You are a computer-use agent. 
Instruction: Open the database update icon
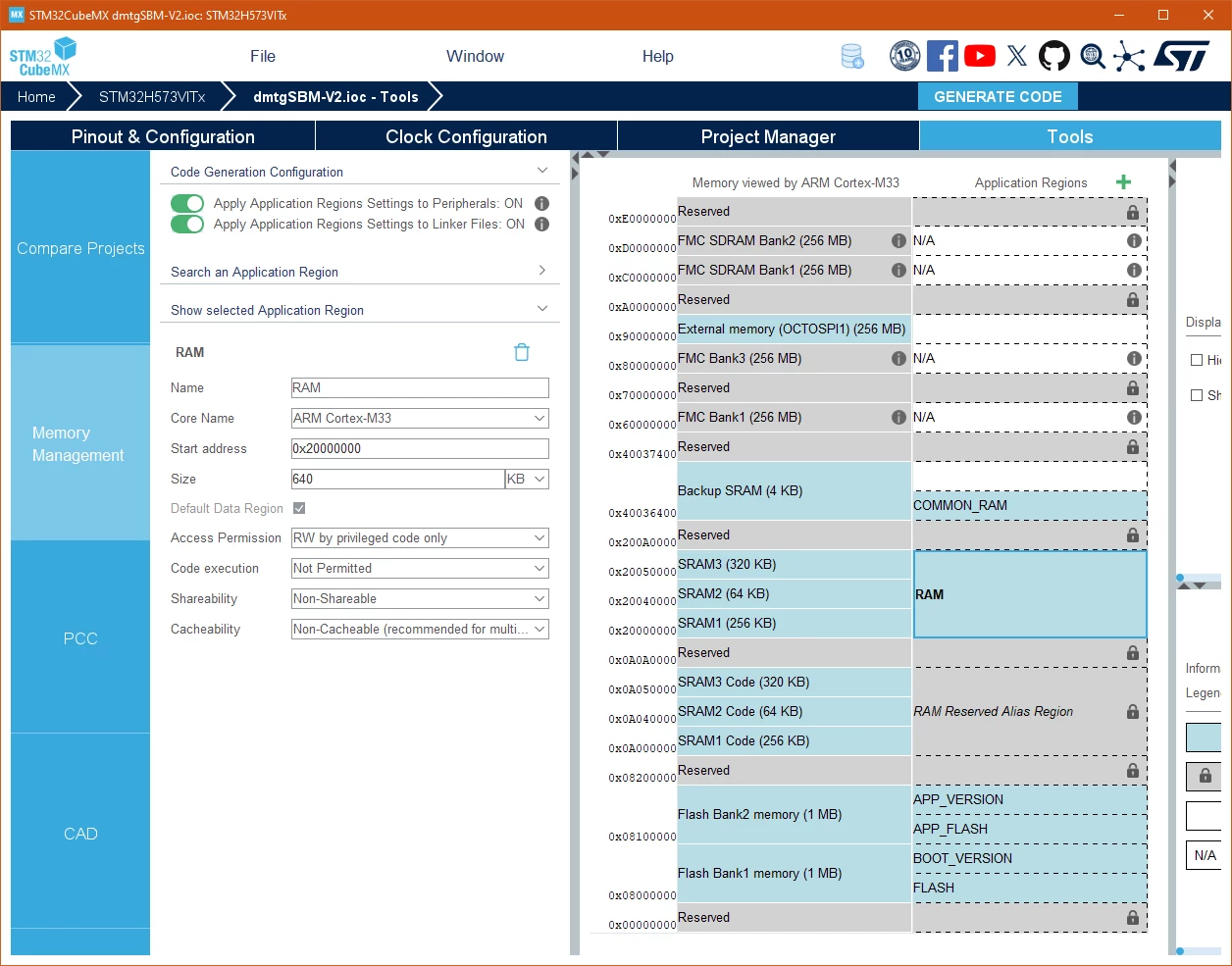[852, 56]
